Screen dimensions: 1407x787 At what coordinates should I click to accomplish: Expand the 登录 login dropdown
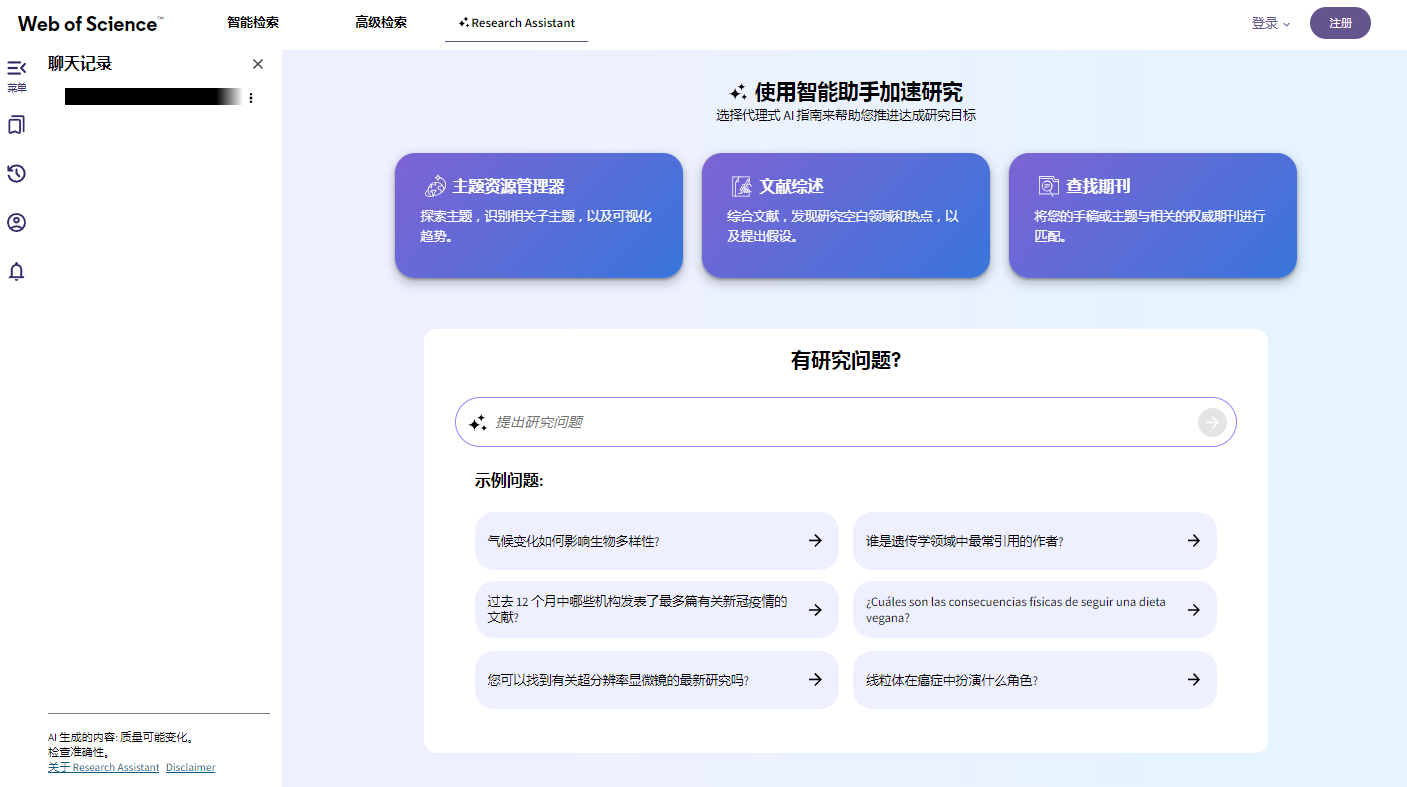coord(1270,23)
